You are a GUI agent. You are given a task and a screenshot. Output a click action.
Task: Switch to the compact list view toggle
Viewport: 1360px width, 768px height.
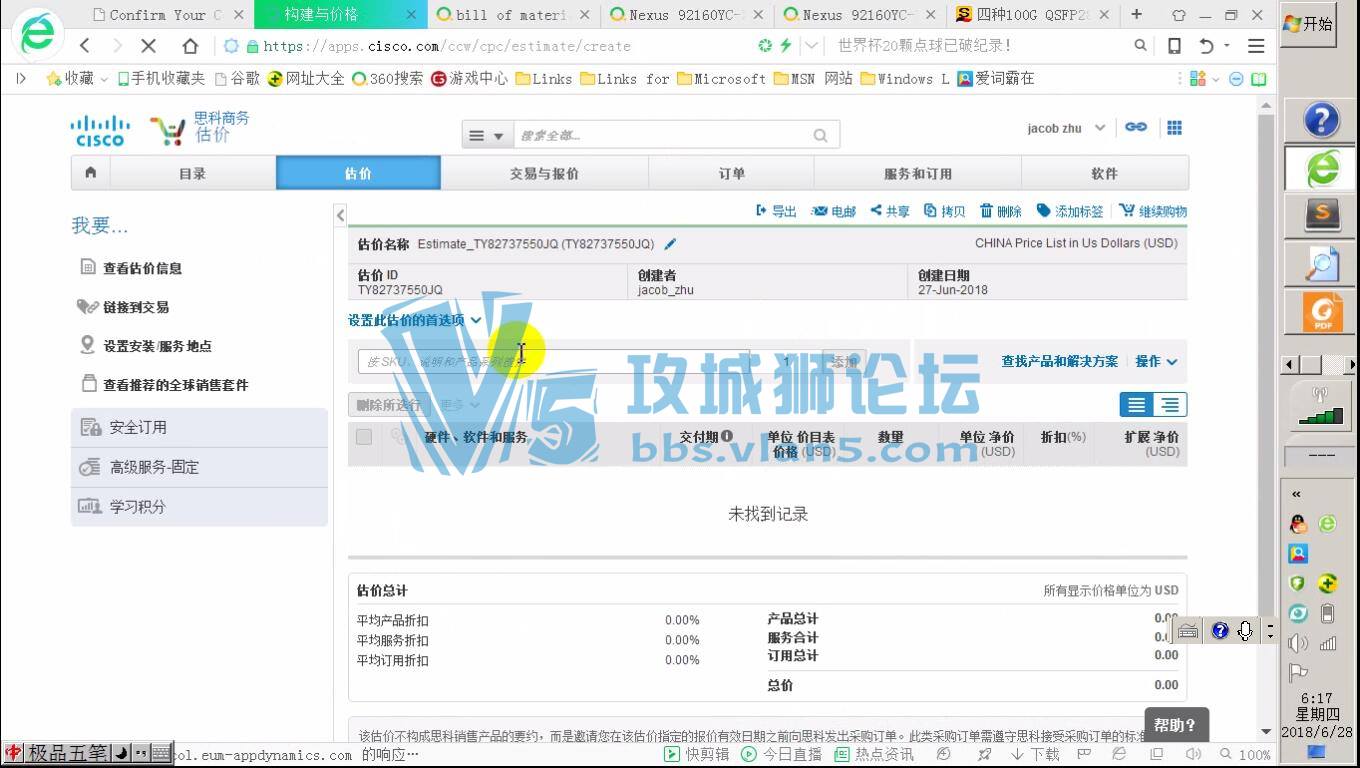pos(1136,404)
